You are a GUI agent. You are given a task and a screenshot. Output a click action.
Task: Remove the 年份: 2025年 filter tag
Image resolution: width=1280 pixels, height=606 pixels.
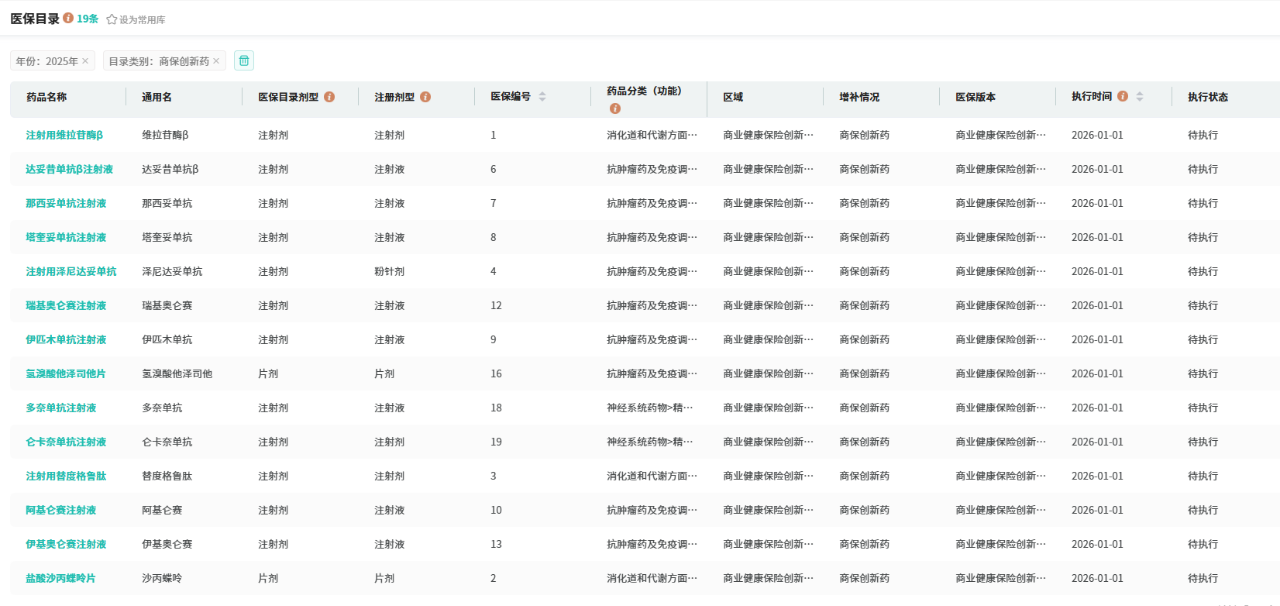(x=85, y=61)
